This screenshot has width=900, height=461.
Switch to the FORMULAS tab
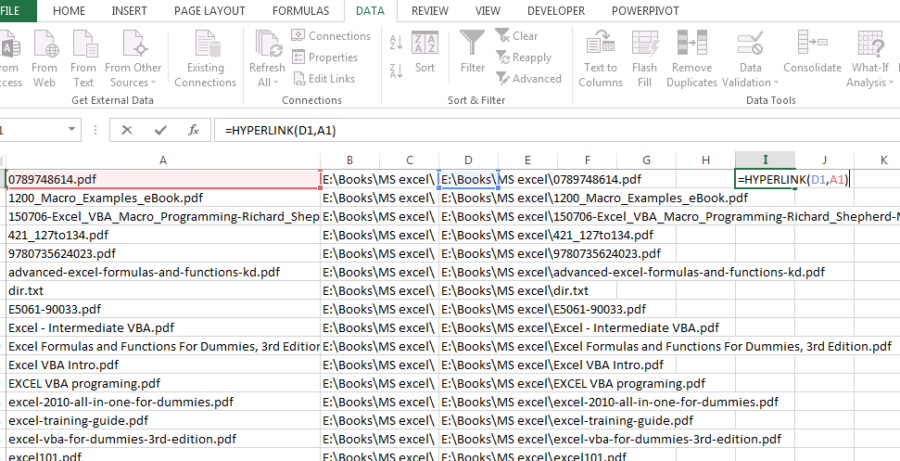[x=301, y=11]
